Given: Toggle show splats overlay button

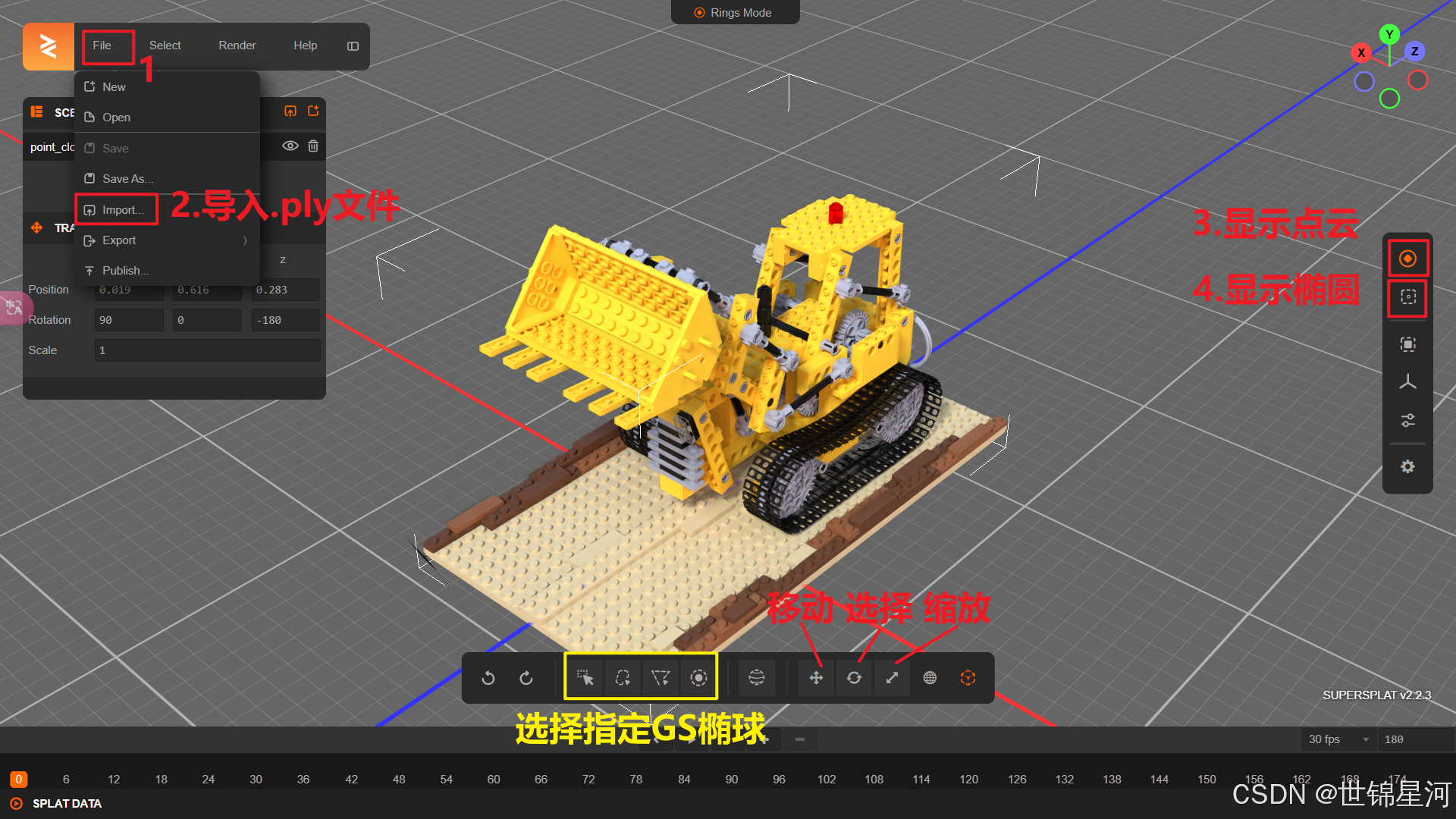Looking at the screenshot, I should click(x=1408, y=297).
